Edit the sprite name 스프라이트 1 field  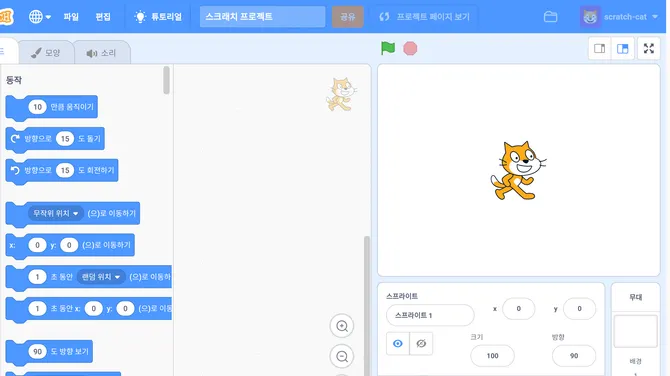430,315
